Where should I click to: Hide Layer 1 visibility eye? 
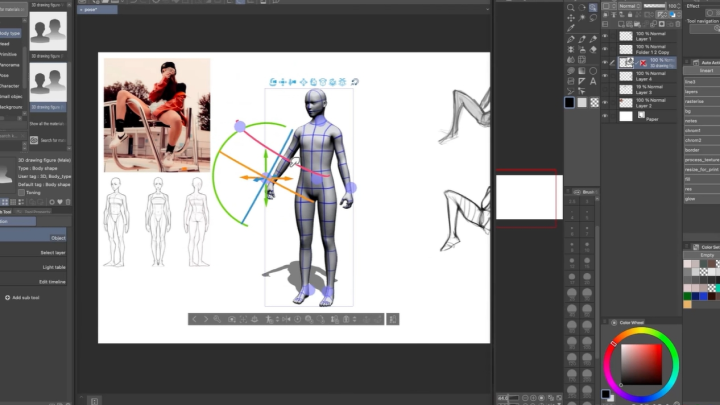click(605, 35)
